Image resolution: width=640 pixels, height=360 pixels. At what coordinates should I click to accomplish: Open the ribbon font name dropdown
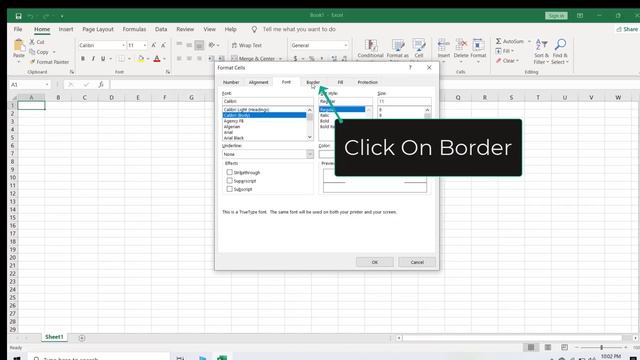pos(123,45)
